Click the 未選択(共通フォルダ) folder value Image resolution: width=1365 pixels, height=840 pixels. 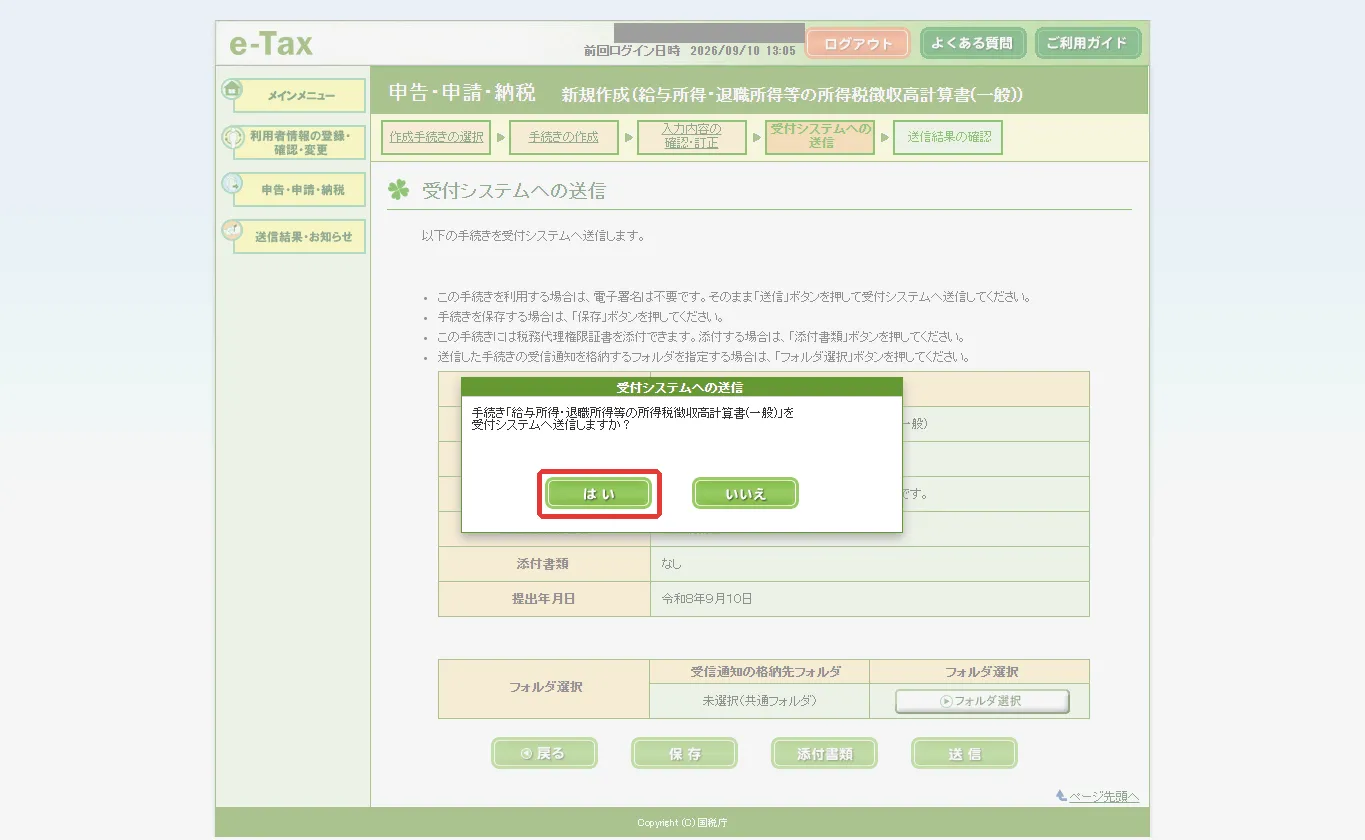coord(759,701)
